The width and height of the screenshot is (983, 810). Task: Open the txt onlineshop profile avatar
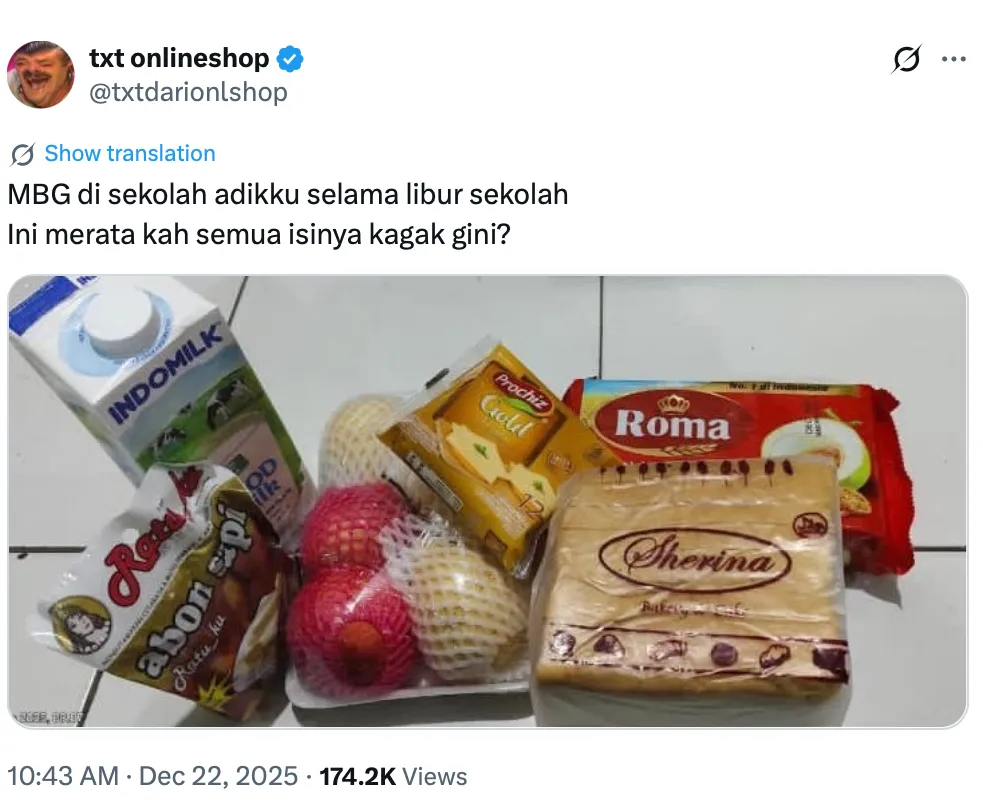41,75
